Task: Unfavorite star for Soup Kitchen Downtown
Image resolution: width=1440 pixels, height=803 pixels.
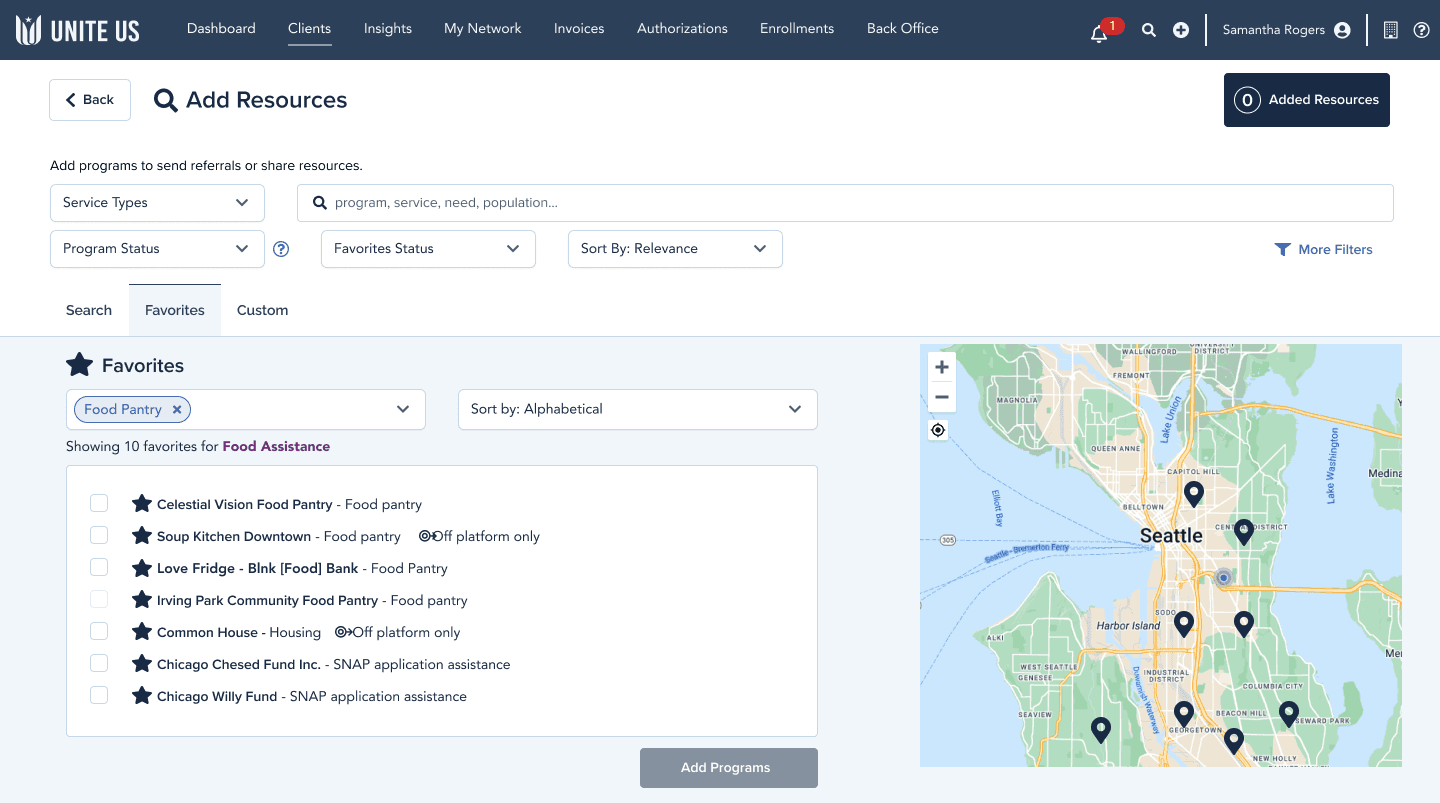Action: (x=142, y=535)
